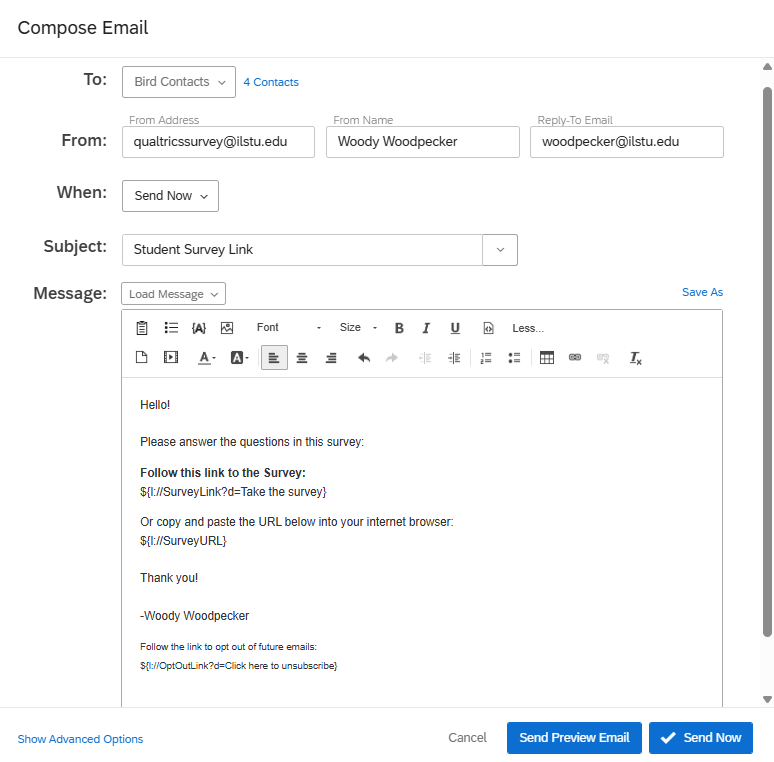Center align the text

[x=302, y=358]
